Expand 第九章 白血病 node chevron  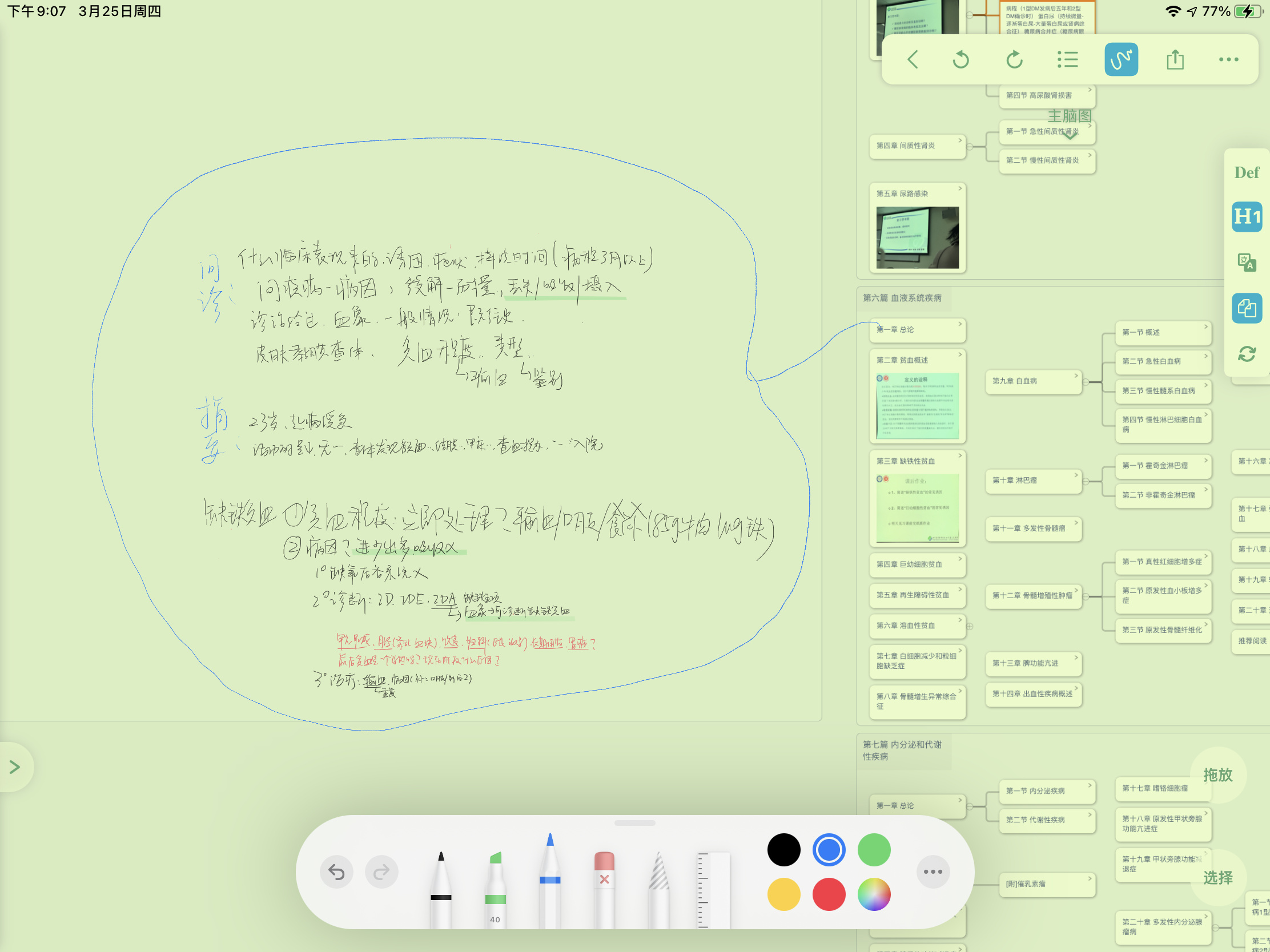(1076, 376)
